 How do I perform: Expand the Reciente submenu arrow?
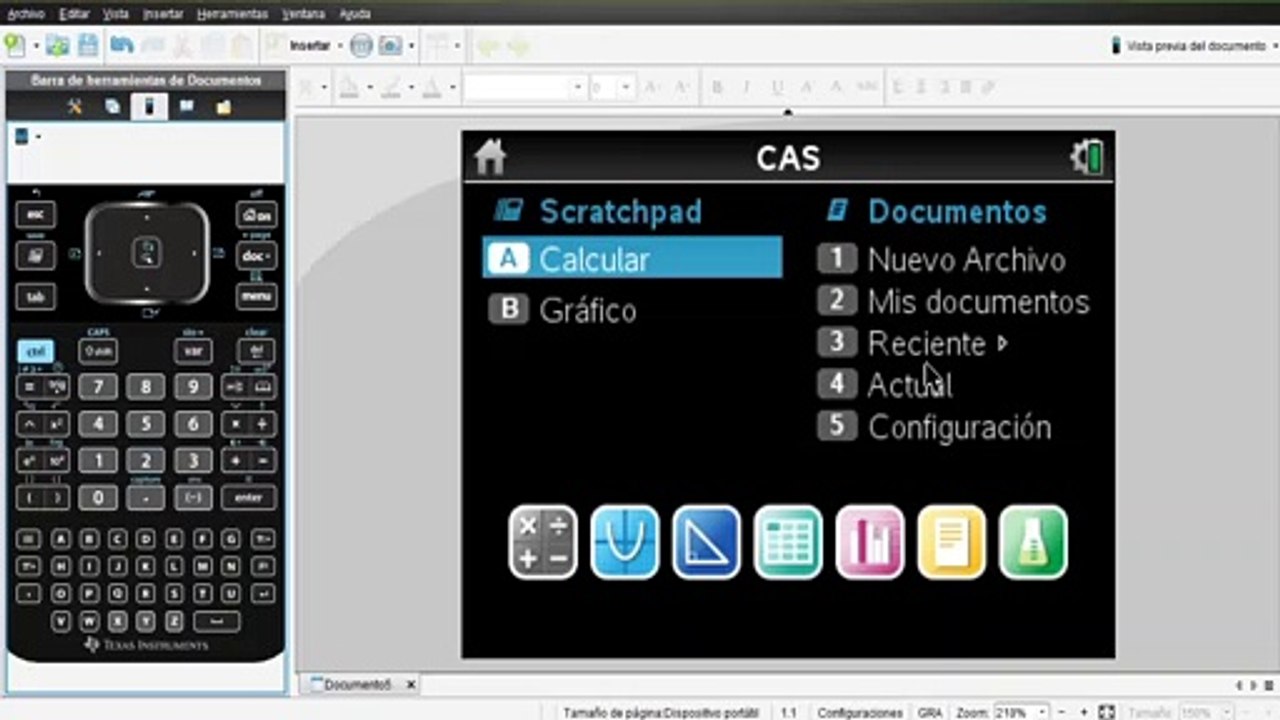tap(1003, 344)
